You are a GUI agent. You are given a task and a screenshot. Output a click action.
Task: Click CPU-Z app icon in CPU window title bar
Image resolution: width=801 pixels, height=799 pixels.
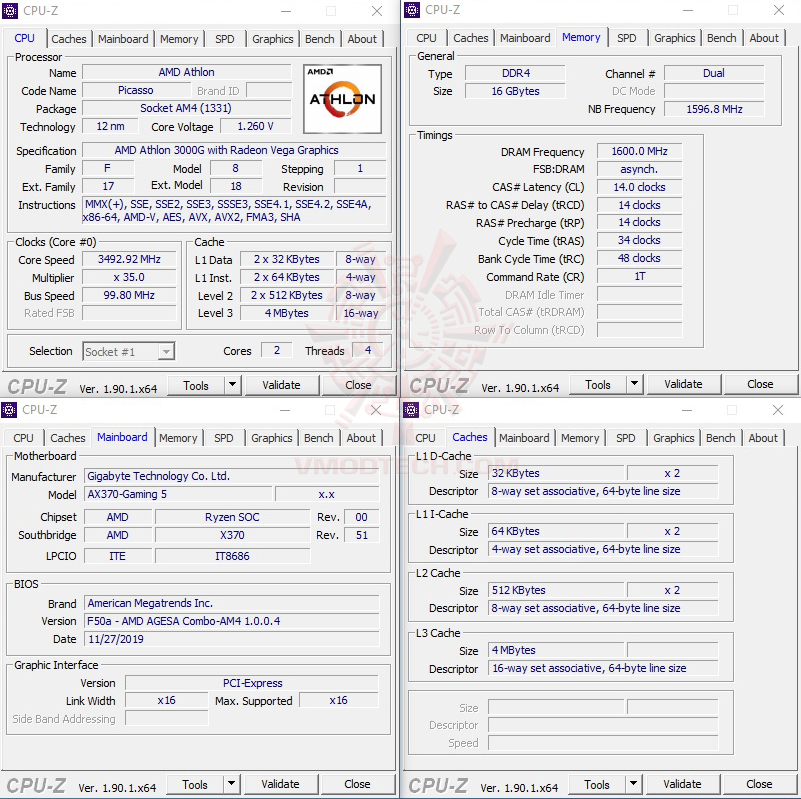pyautogui.click(x=10, y=11)
